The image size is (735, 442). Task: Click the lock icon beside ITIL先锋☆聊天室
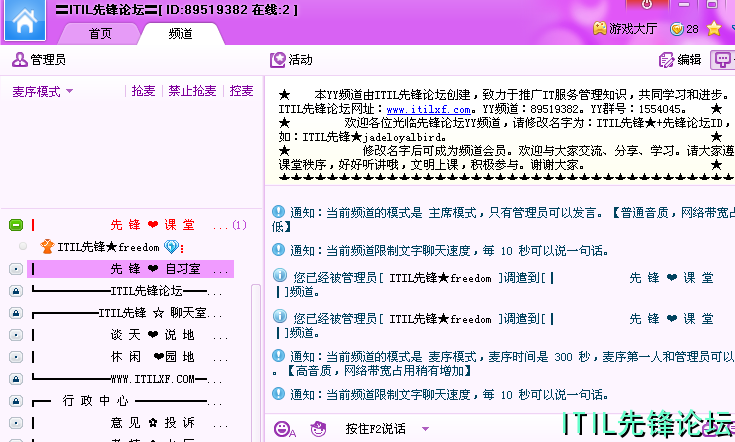(16, 313)
